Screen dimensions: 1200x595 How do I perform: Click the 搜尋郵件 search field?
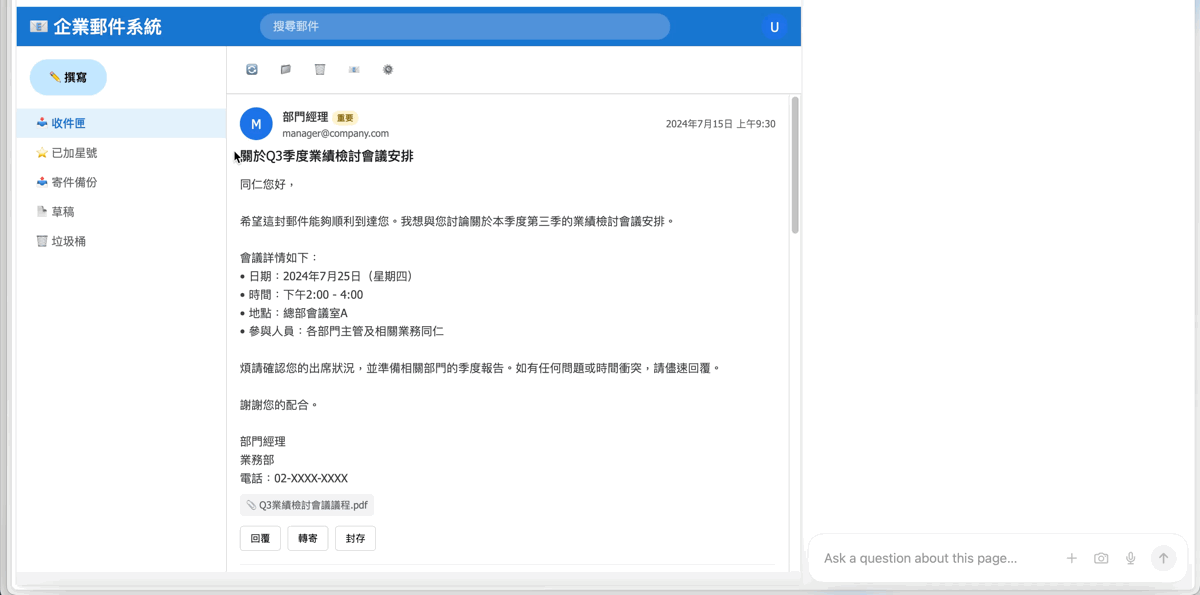click(x=465, y=26)
